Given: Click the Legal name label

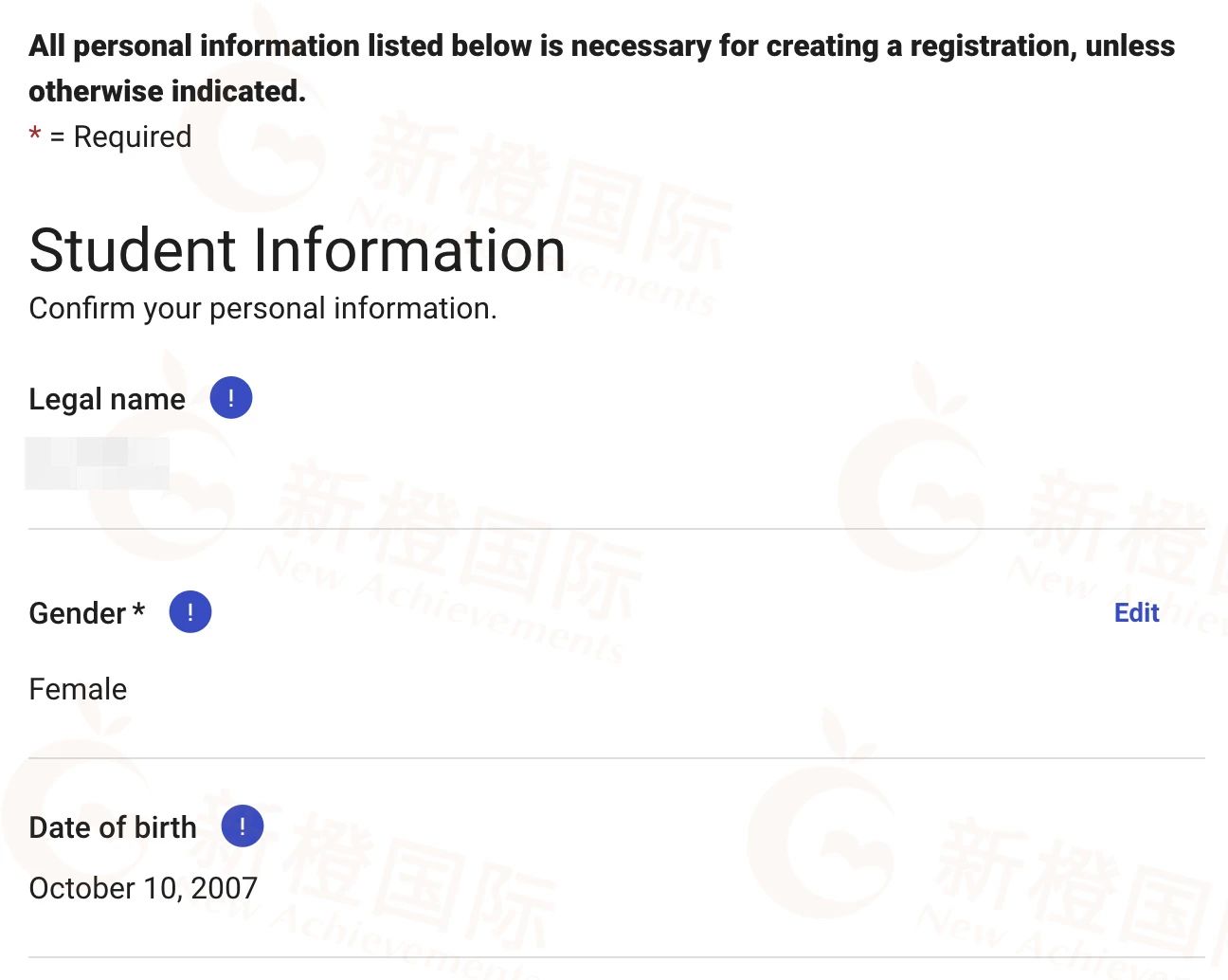Looking at the screenshot, I should click(x=107, y=399).
